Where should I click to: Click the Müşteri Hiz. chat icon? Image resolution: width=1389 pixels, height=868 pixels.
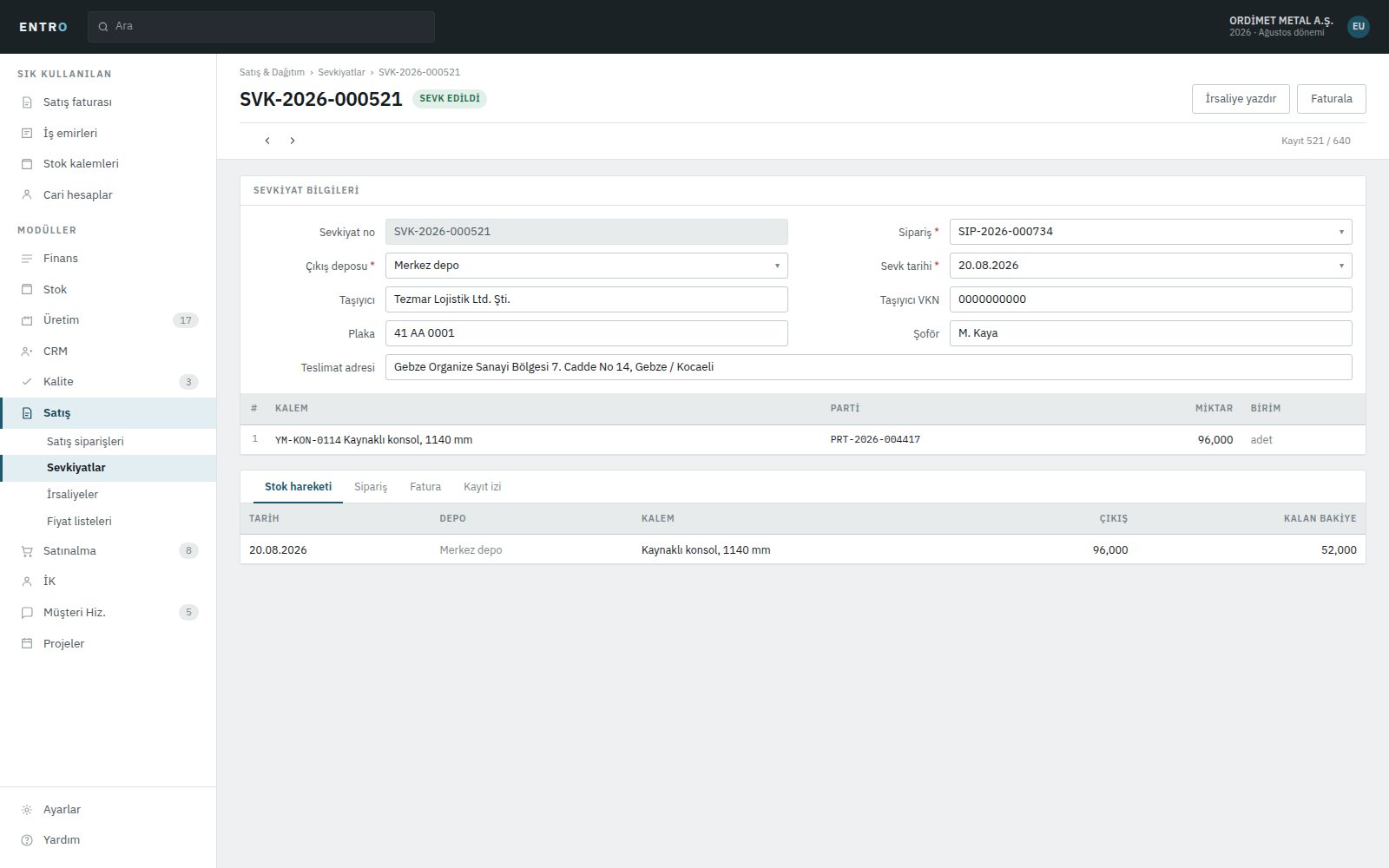click(27, 613)
